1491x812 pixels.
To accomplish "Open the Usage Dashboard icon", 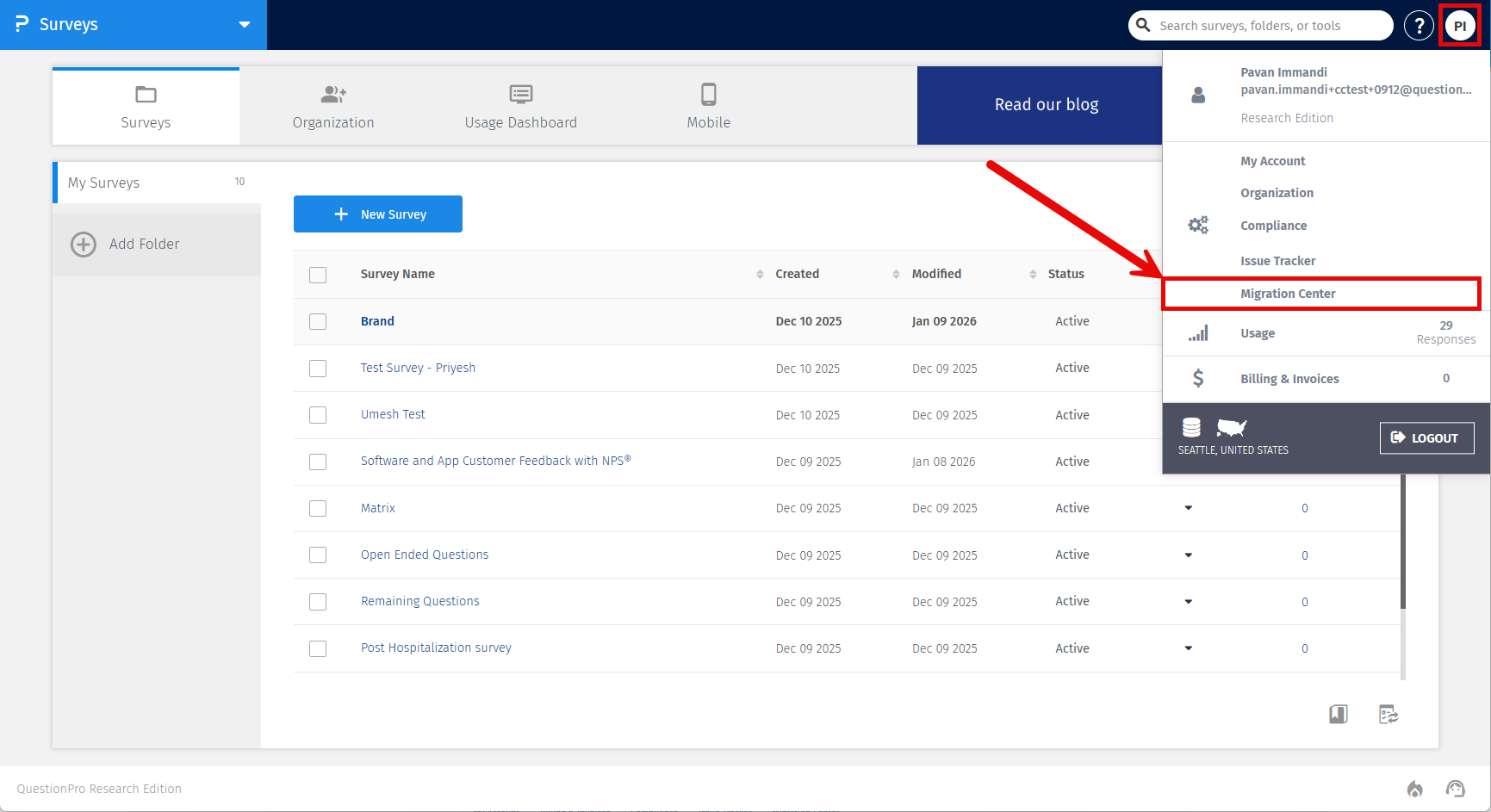I will coord(520,94).
